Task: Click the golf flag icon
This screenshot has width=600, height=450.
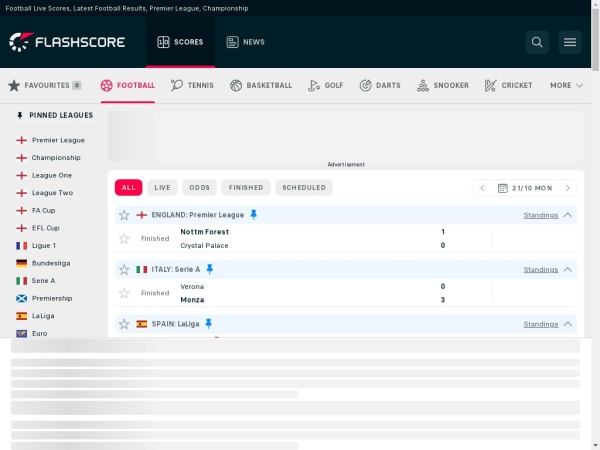Action: pyautogui.click(x=313, y=85)
